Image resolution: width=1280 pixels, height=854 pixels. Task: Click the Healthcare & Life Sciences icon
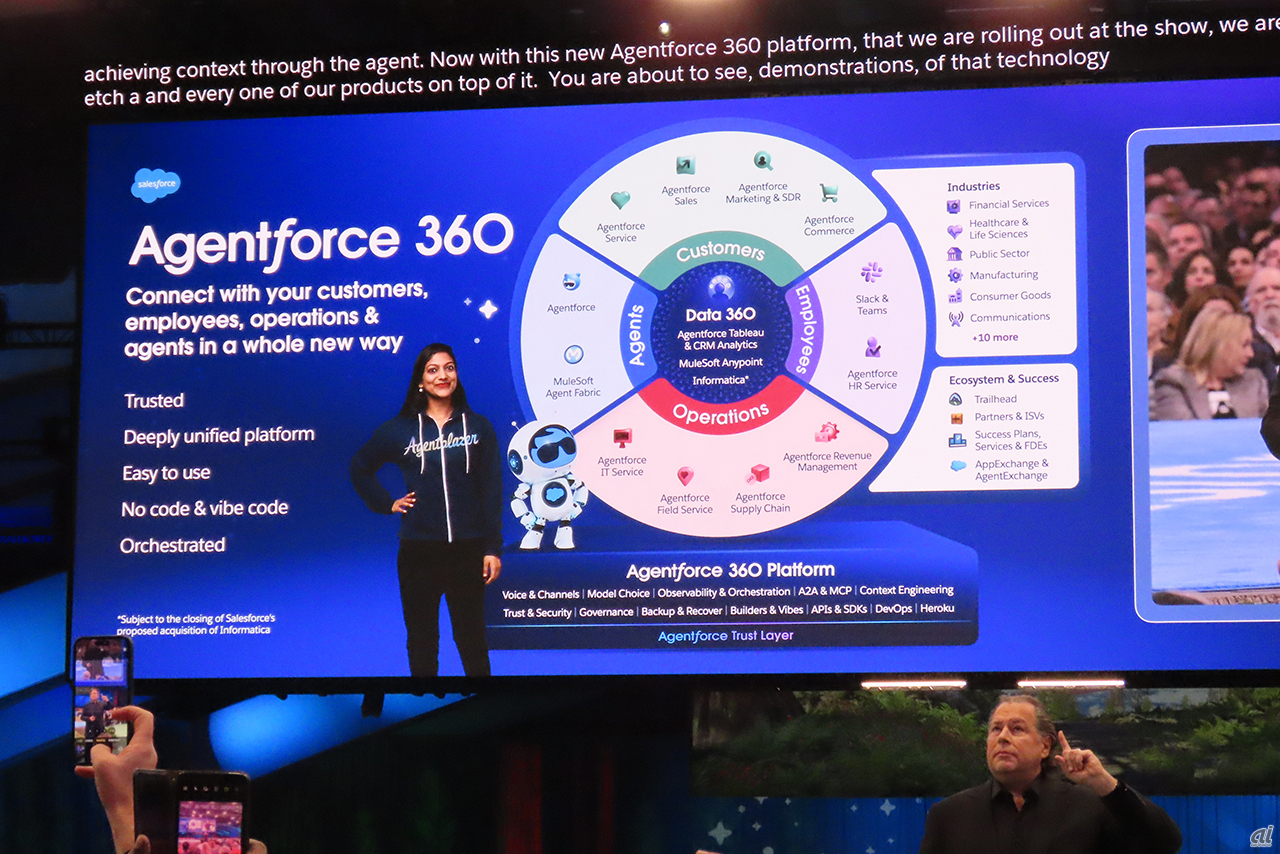coord(954,230)
